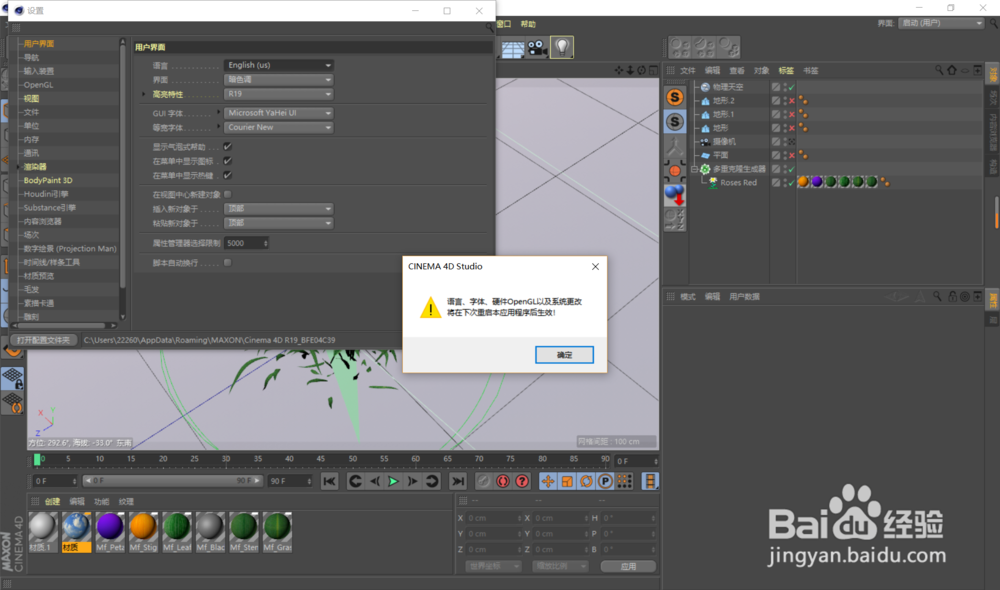Click the light bulb icon in toolbar
The image size is (1000, 590).
[562, 47]
